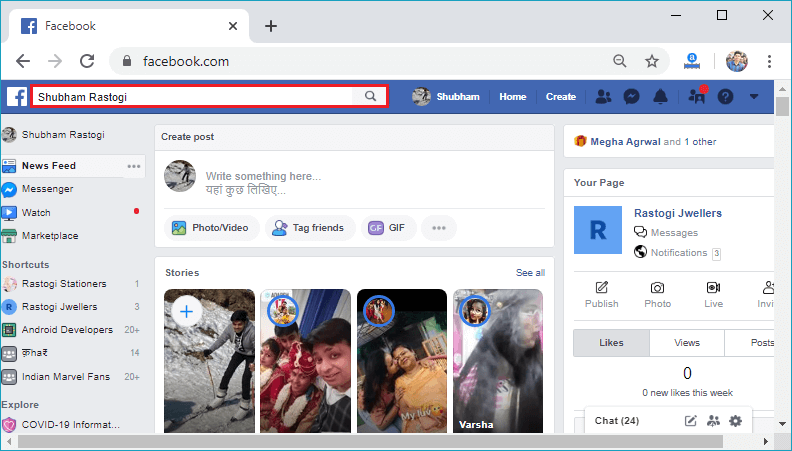This screenshot has width=792, height=451.
Task: Open friend suggestions icon with red dot
Action: coord(698,95)
